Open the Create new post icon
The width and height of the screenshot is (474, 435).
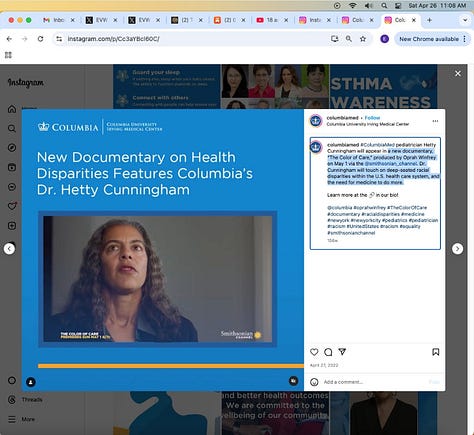point(12,226)
